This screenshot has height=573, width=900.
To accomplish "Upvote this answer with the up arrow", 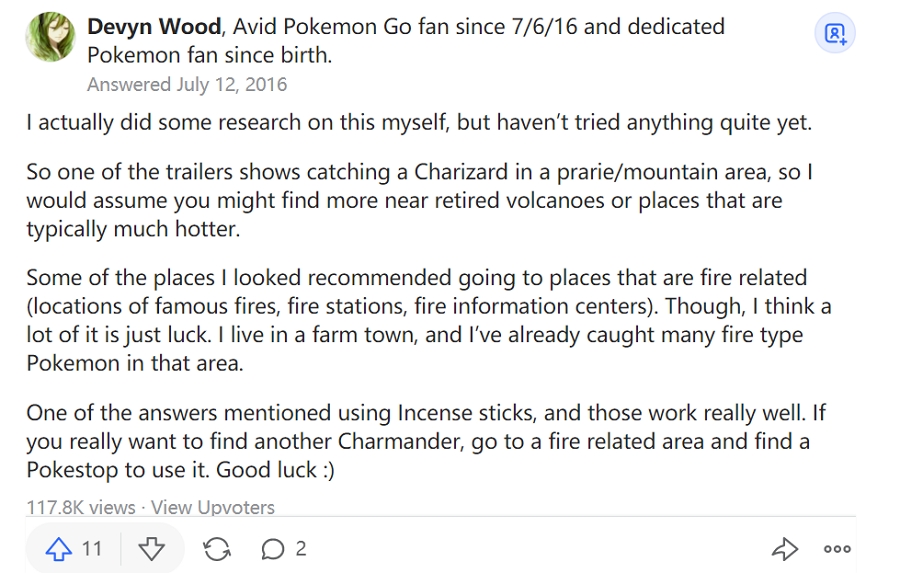I will tap(60, 548).
